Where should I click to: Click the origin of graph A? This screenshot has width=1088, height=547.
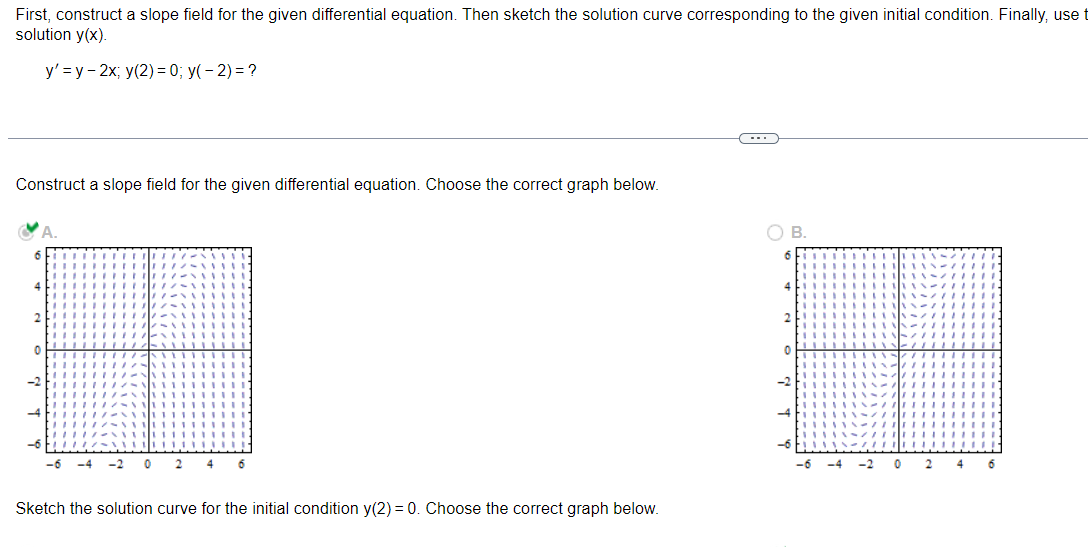(x=148, y=350)
